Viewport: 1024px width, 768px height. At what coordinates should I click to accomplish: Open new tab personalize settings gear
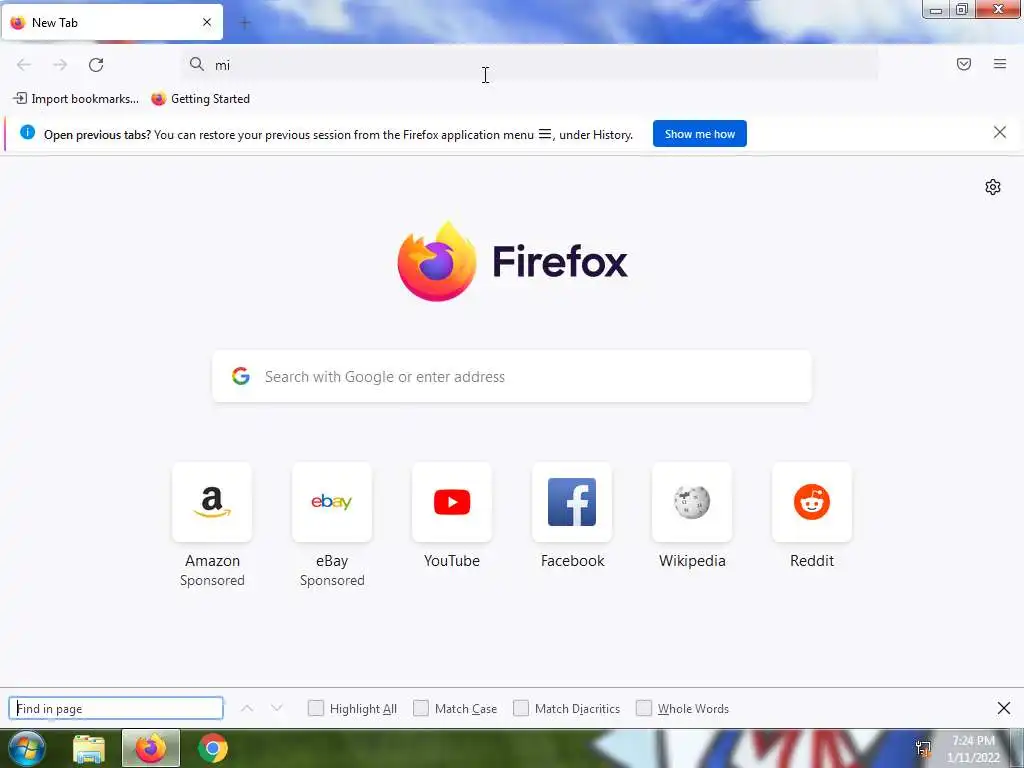pos(993,187)
